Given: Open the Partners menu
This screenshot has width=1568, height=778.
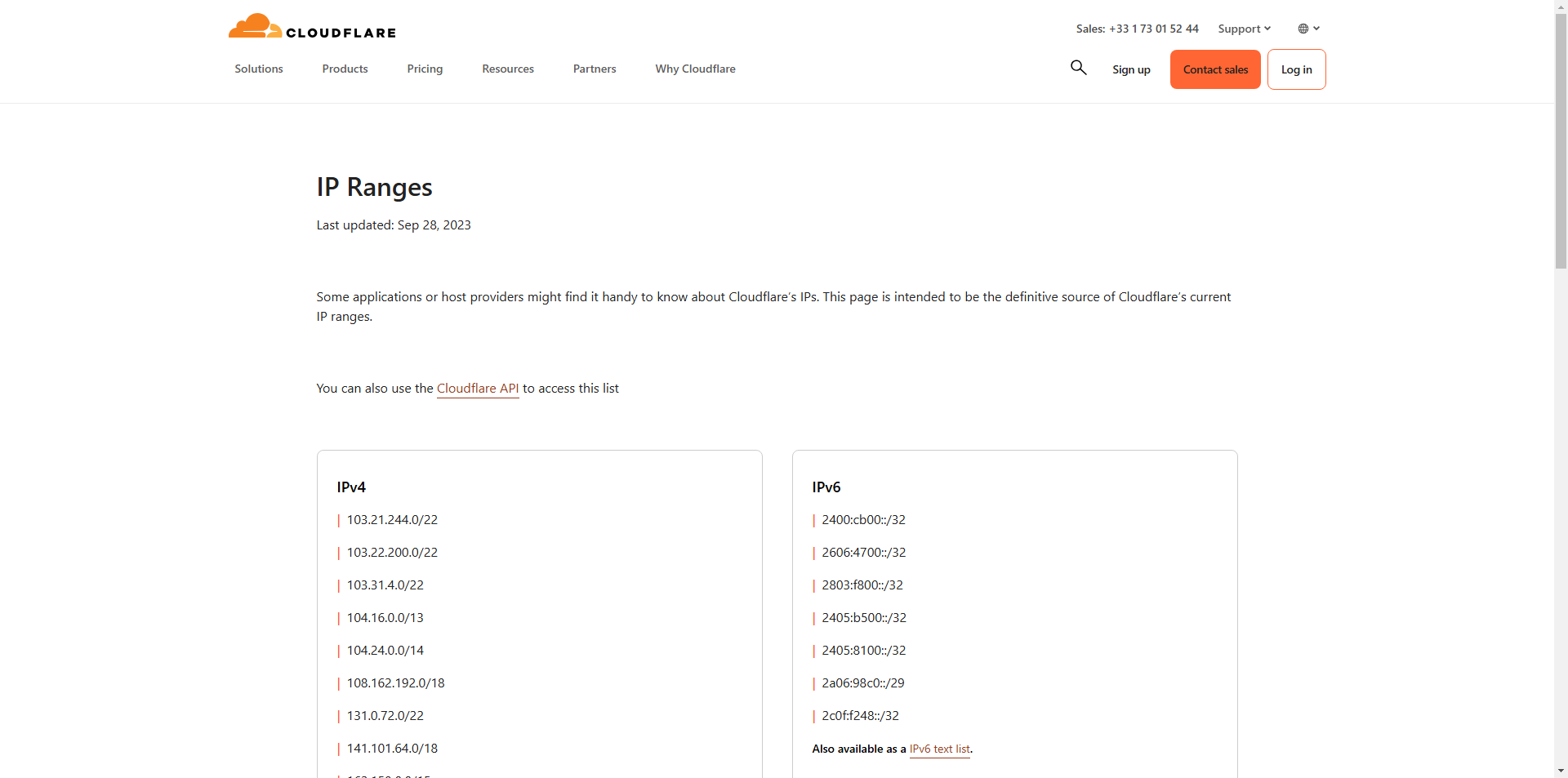Looking at the screenshot, I should point(595,69).
